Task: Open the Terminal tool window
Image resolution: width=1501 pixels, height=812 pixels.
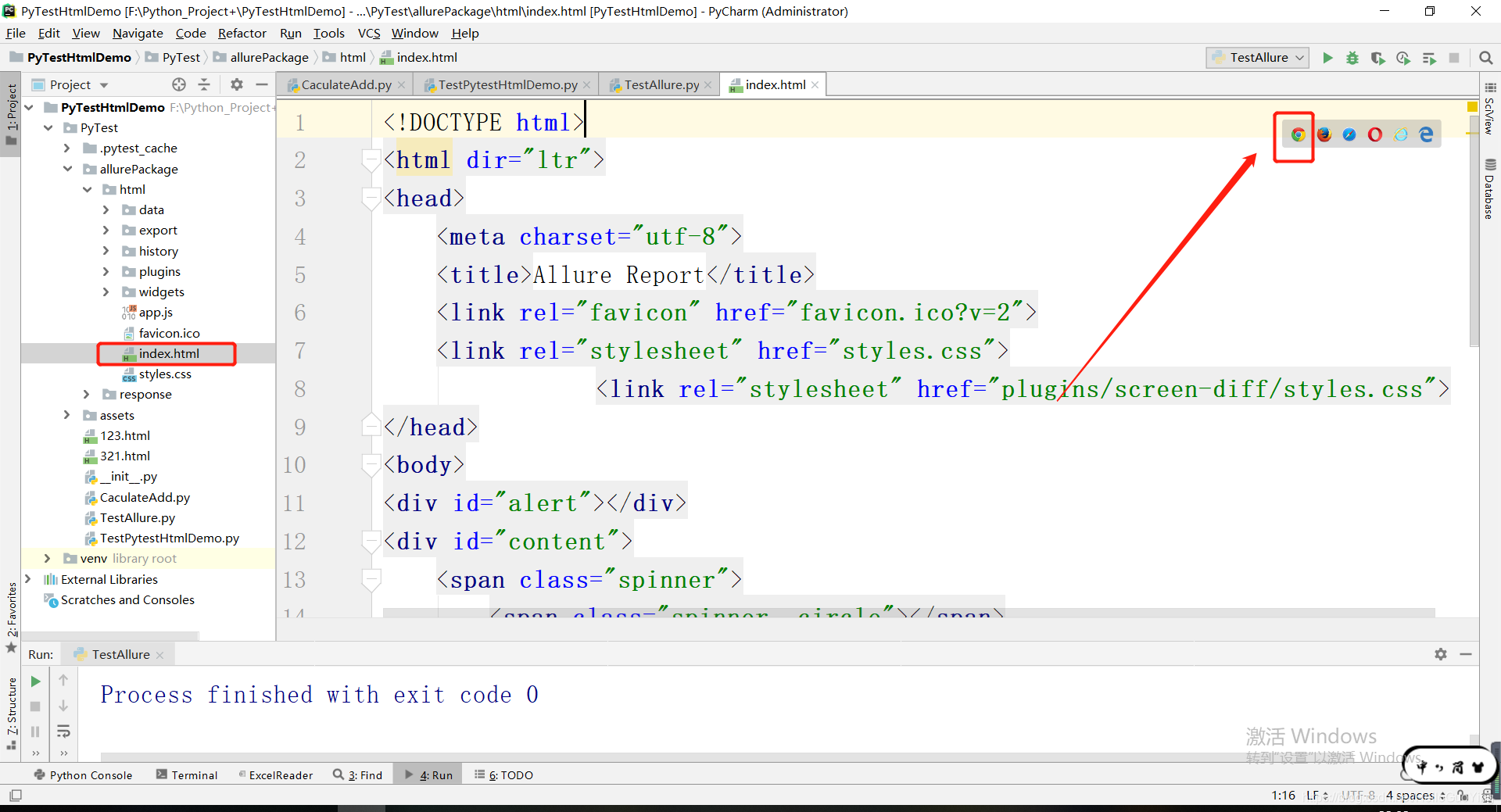Action: point(187,774)
